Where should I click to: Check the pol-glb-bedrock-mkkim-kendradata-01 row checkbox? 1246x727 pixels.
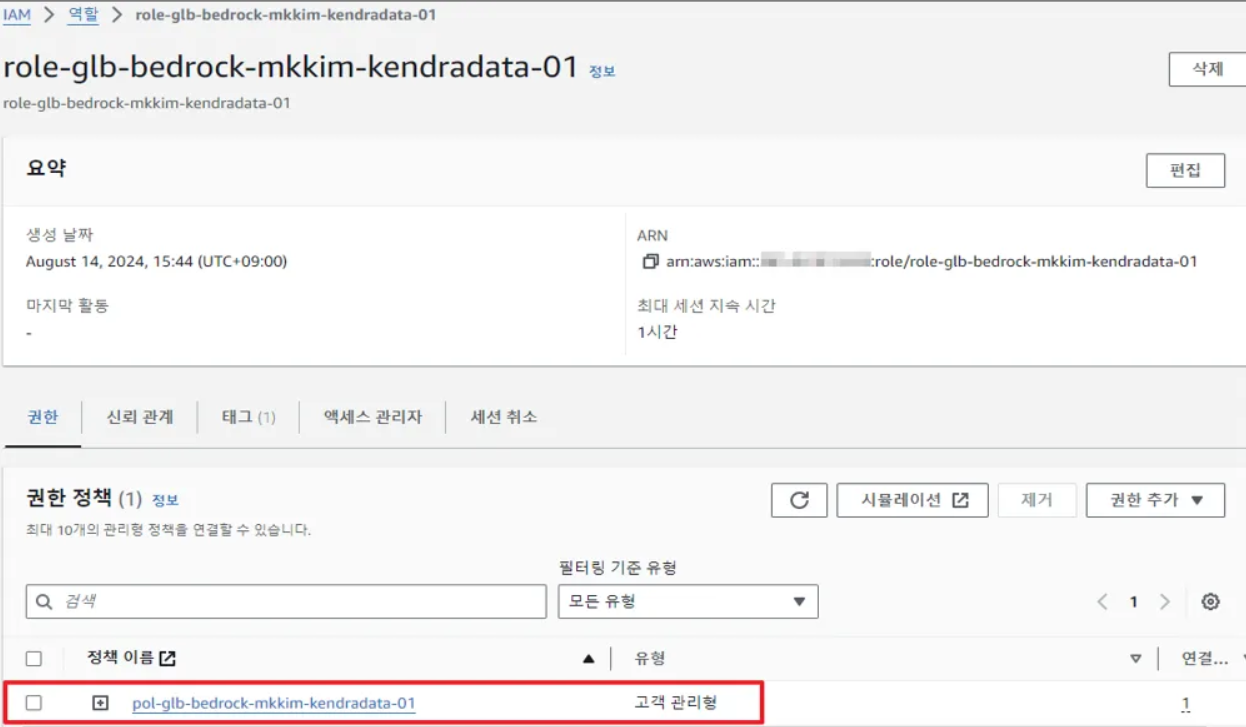[x=34, y=703]
